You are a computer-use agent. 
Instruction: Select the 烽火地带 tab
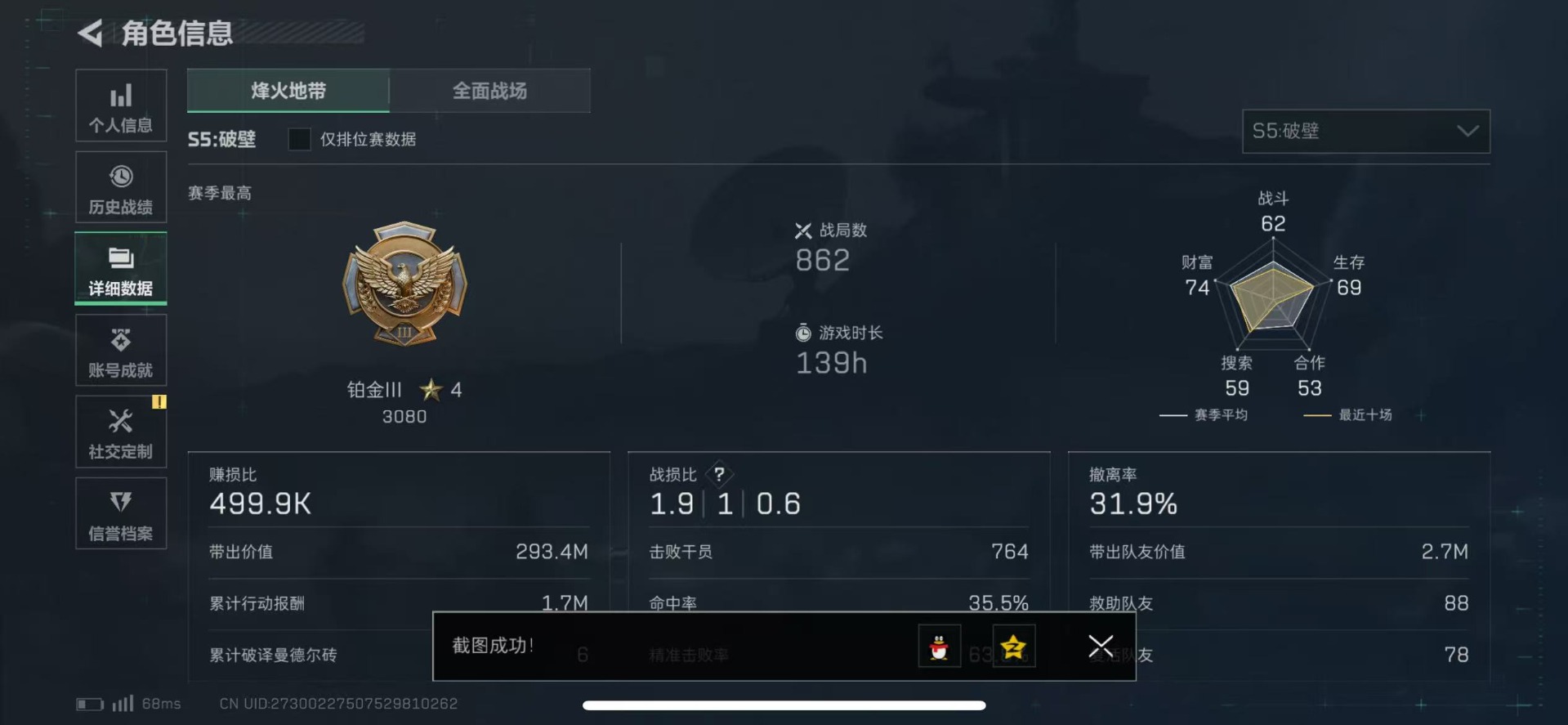click(288, 91)
